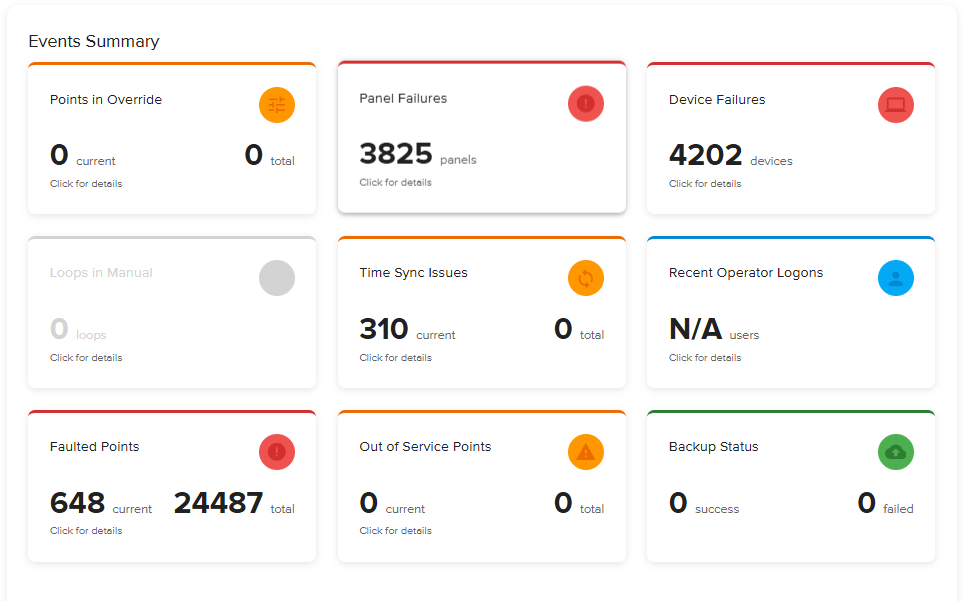Click the gray circle icon on Loops in Manual
This screenshot has width=963, height=601.
(x=277, y=278)
